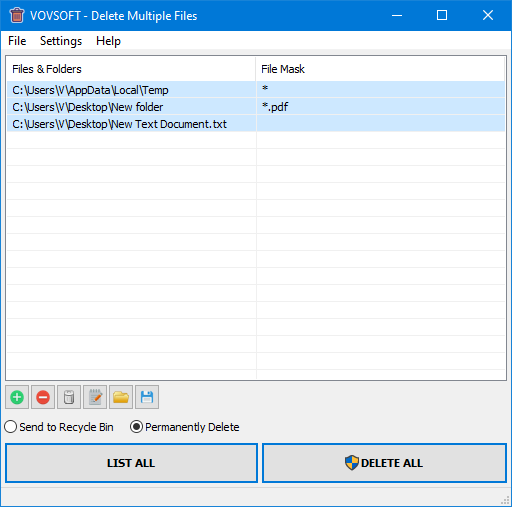Open the File menu

pyautogui.click(x=17, y=41)
